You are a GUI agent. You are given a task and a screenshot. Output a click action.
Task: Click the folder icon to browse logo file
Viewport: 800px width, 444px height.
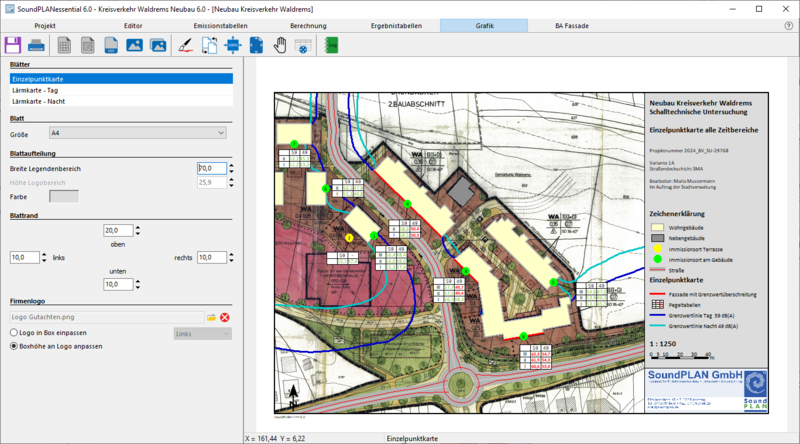pos(211,317)
